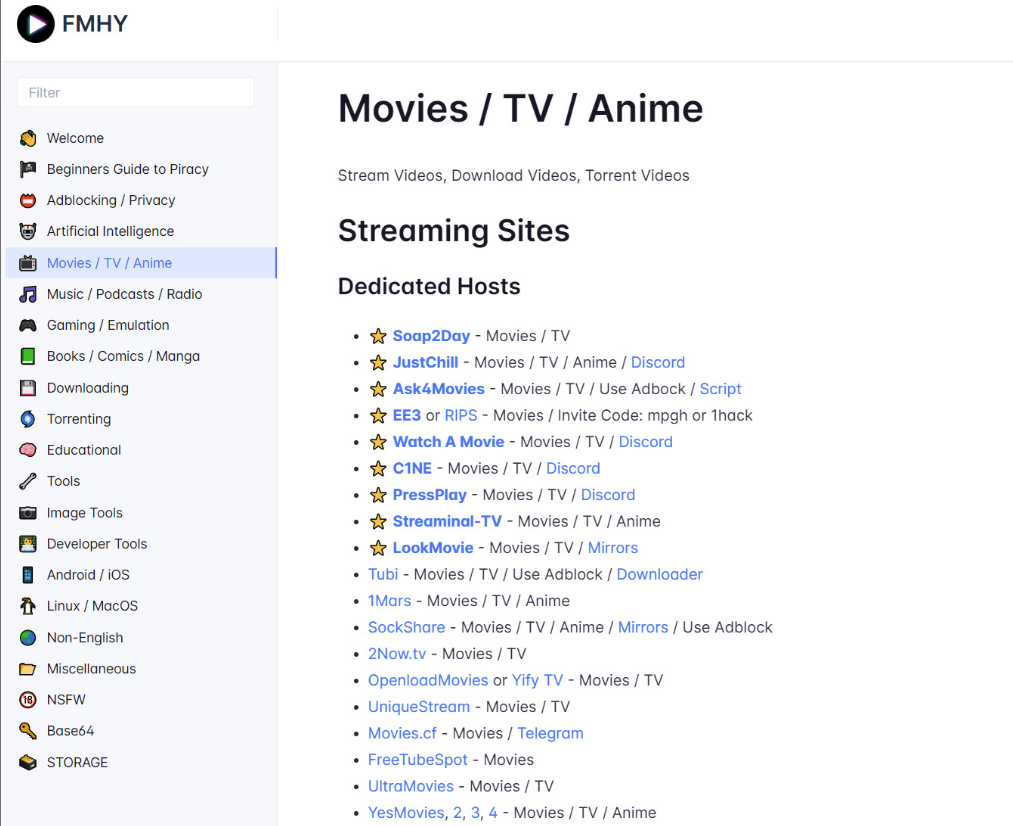Screen dimensions: 1013x826
Task: Open the PressPlay Discord link
Action: 608,495
